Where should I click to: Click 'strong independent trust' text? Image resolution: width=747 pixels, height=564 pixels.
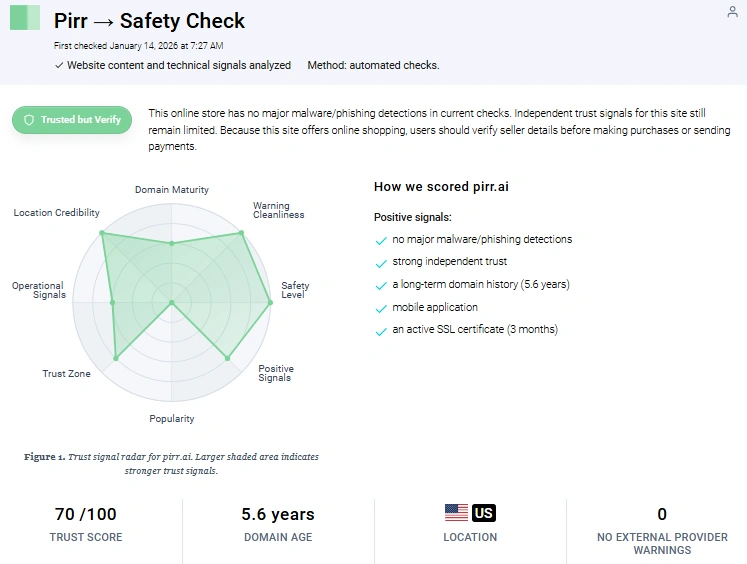tap(450, 262)
